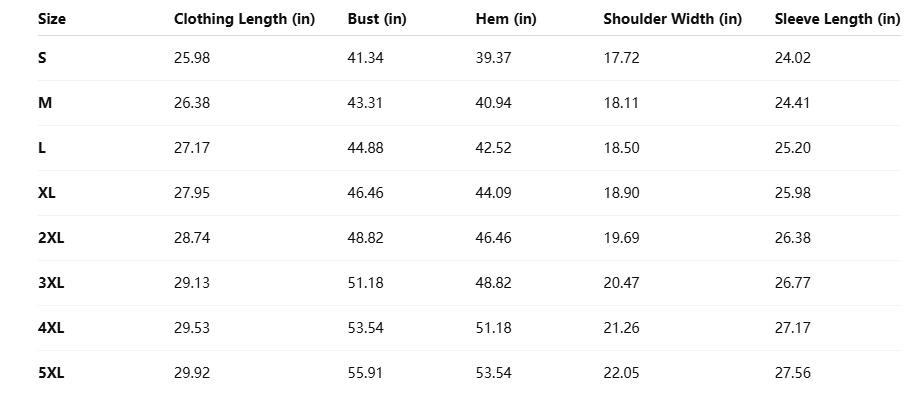Select the L size row label
The width and height of the screenshot is (919, 411).
[x=42, y=148]
